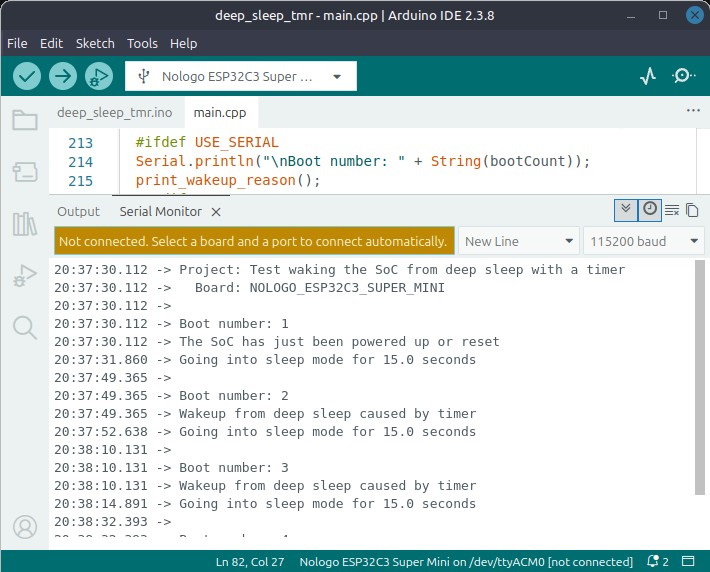Click the USB icon in board selector
Screen dimensions: 710x572
pyautogui.click(x=144, y=76)
